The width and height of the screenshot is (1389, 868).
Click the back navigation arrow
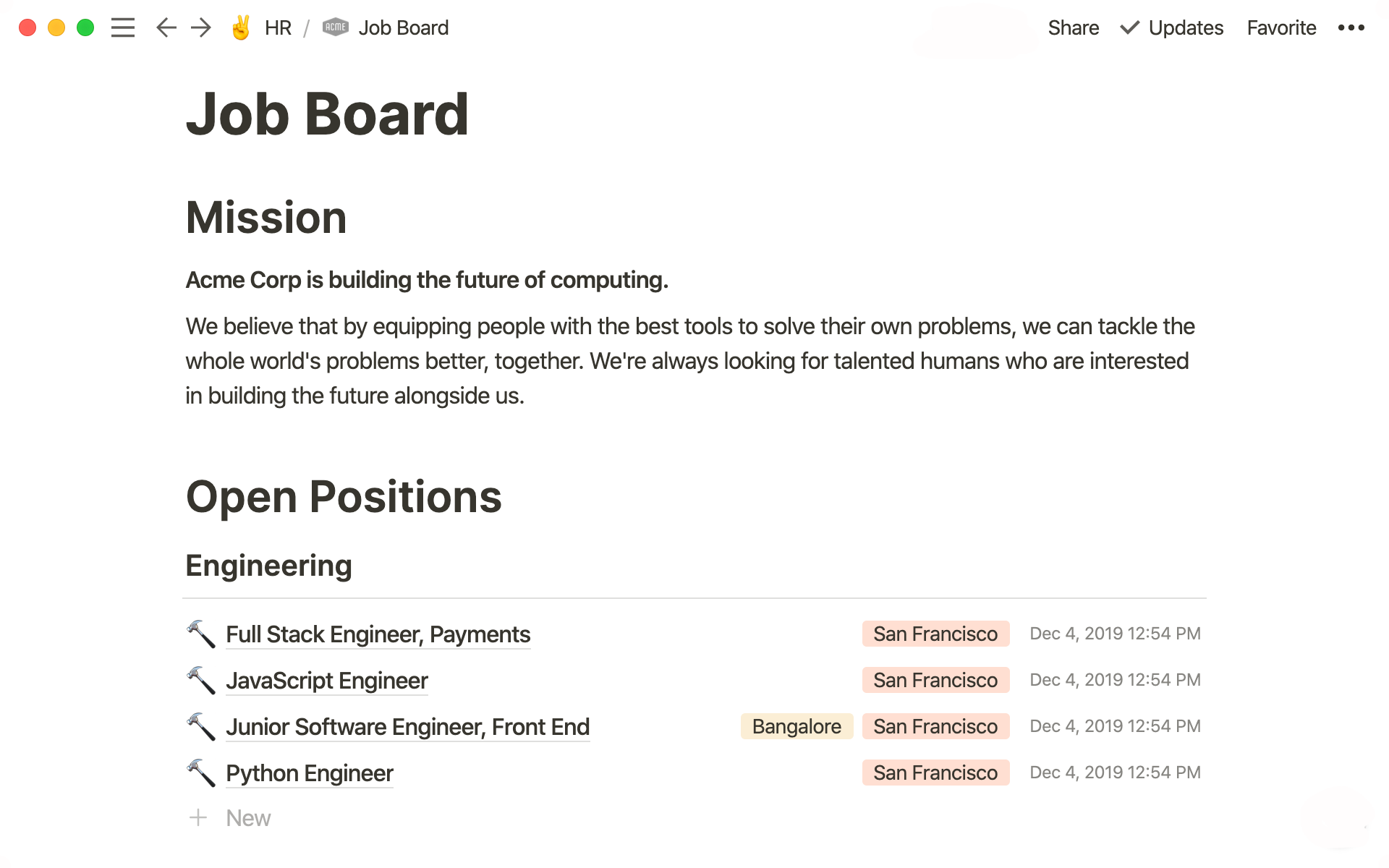click(x=167, y=27)
